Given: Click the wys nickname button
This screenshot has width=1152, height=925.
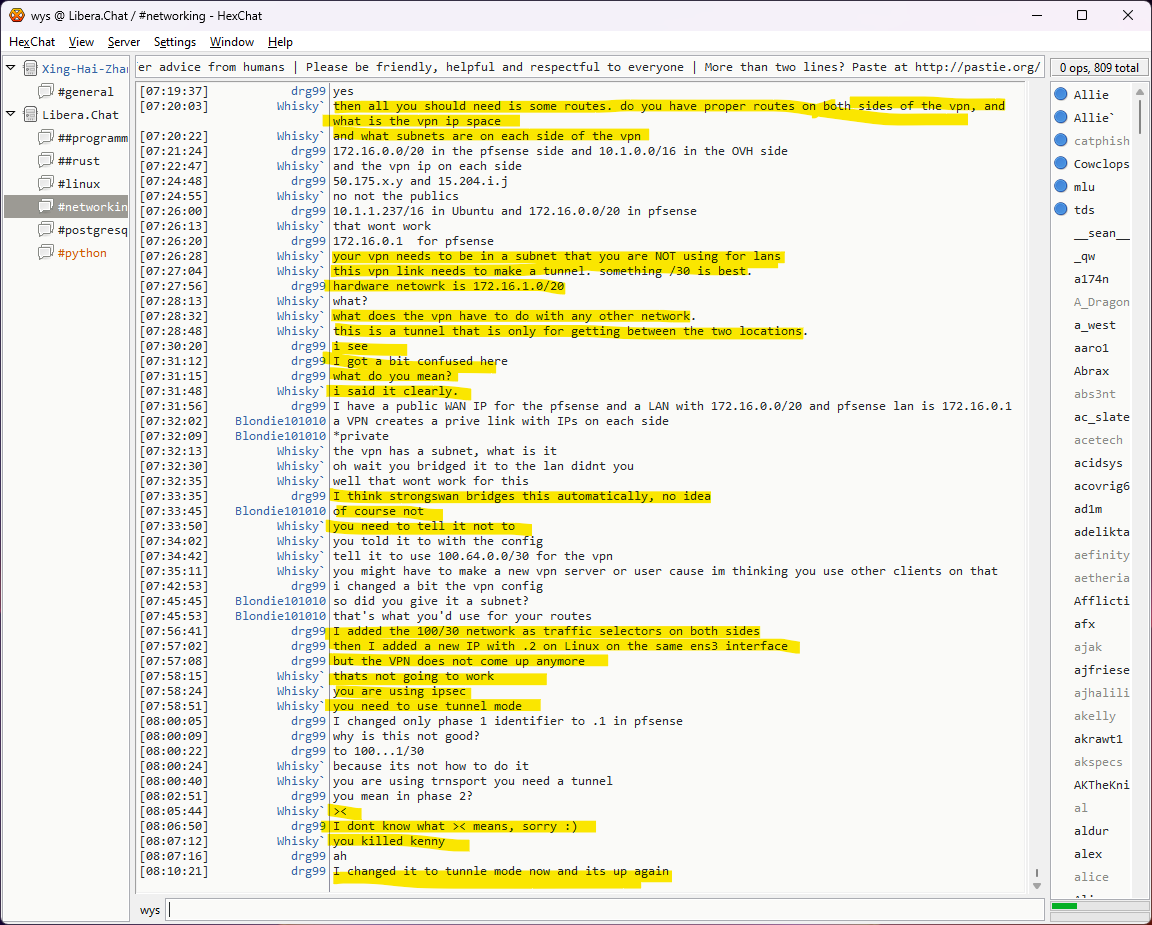Looking at the screenshot, I should pyautogui.click(x=150, y=910).
